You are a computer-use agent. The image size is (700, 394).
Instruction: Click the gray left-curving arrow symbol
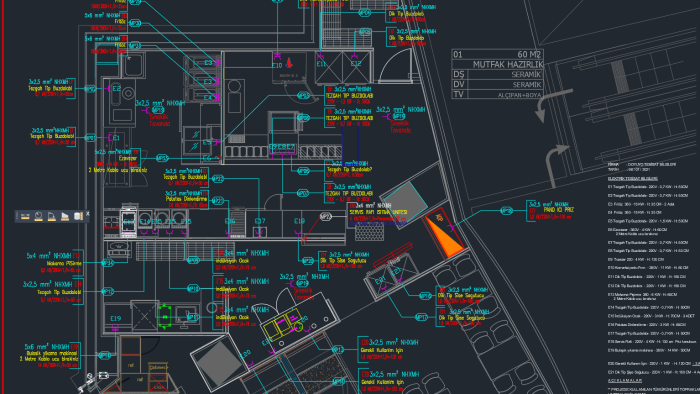[x=553, y=105]
